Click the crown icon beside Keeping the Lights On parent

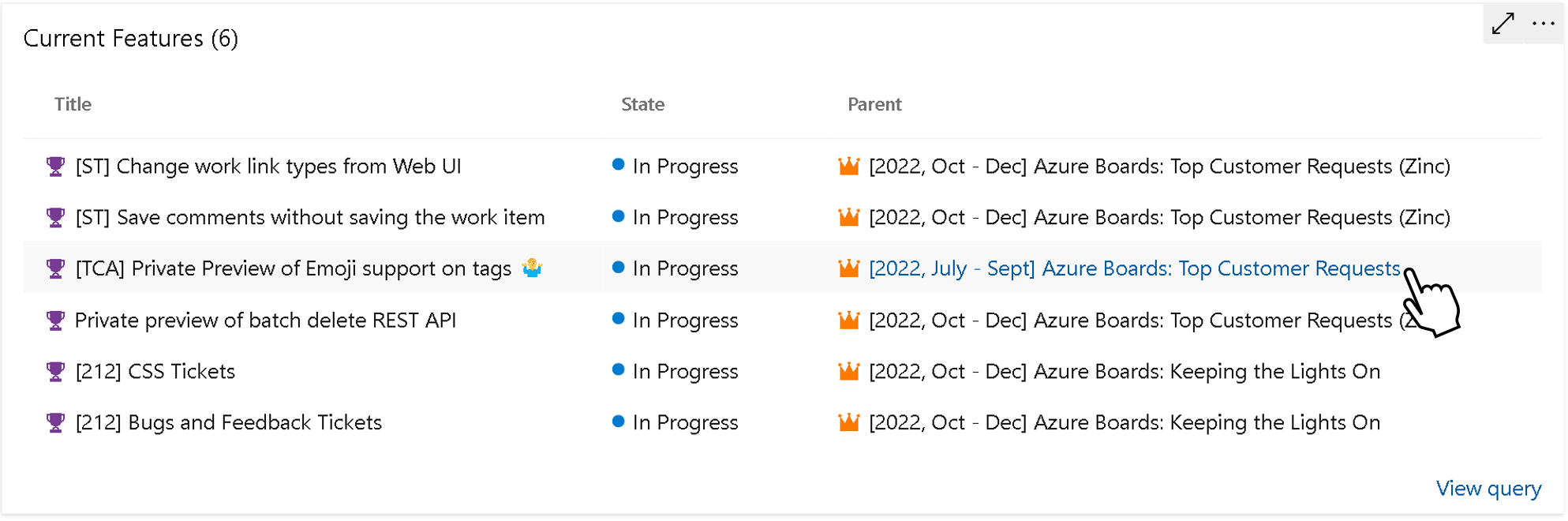point(848,371)
